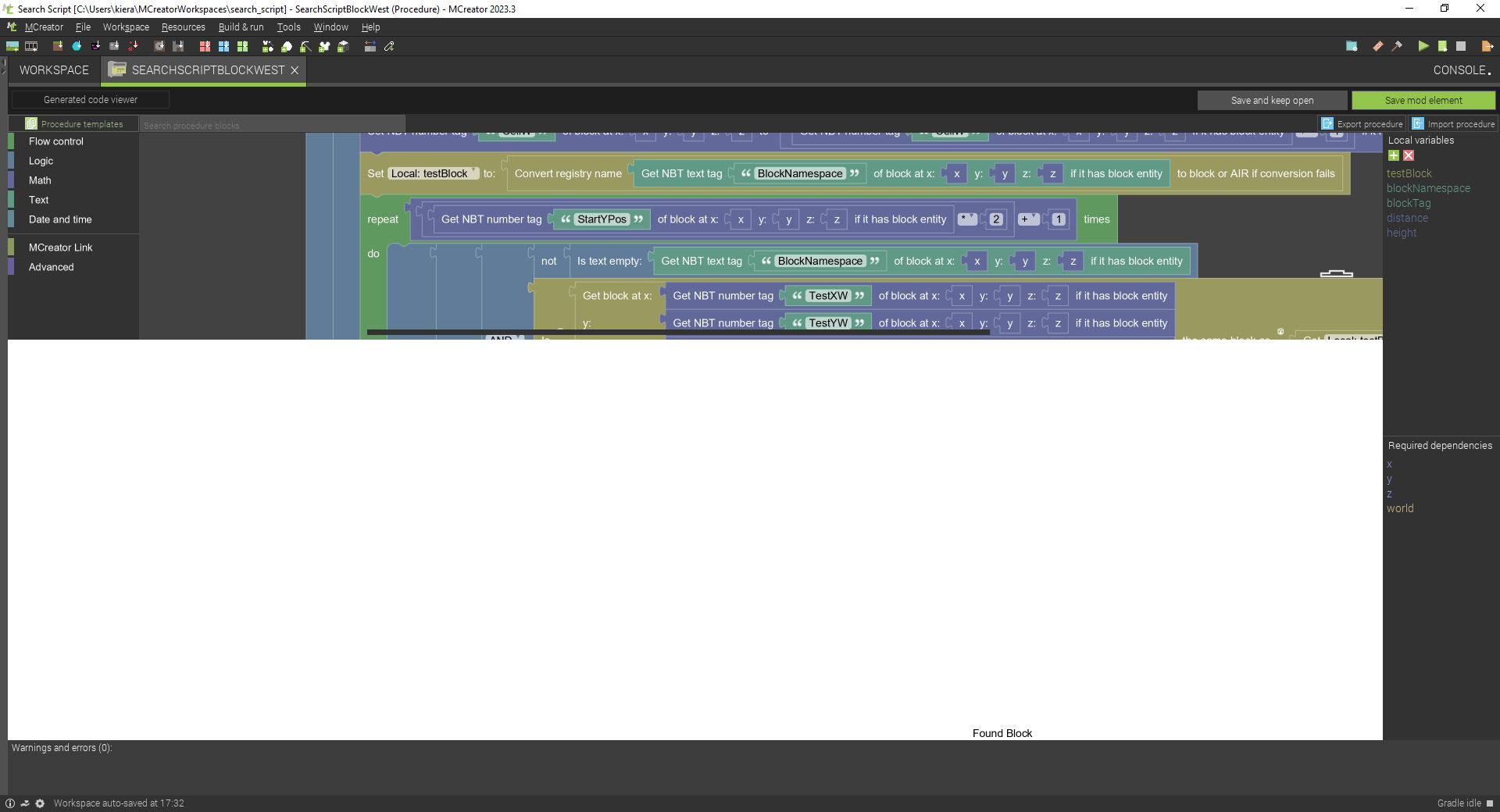Open the workspace folder icon at top-right
1500x812 pixels.
coord(1352,46)
